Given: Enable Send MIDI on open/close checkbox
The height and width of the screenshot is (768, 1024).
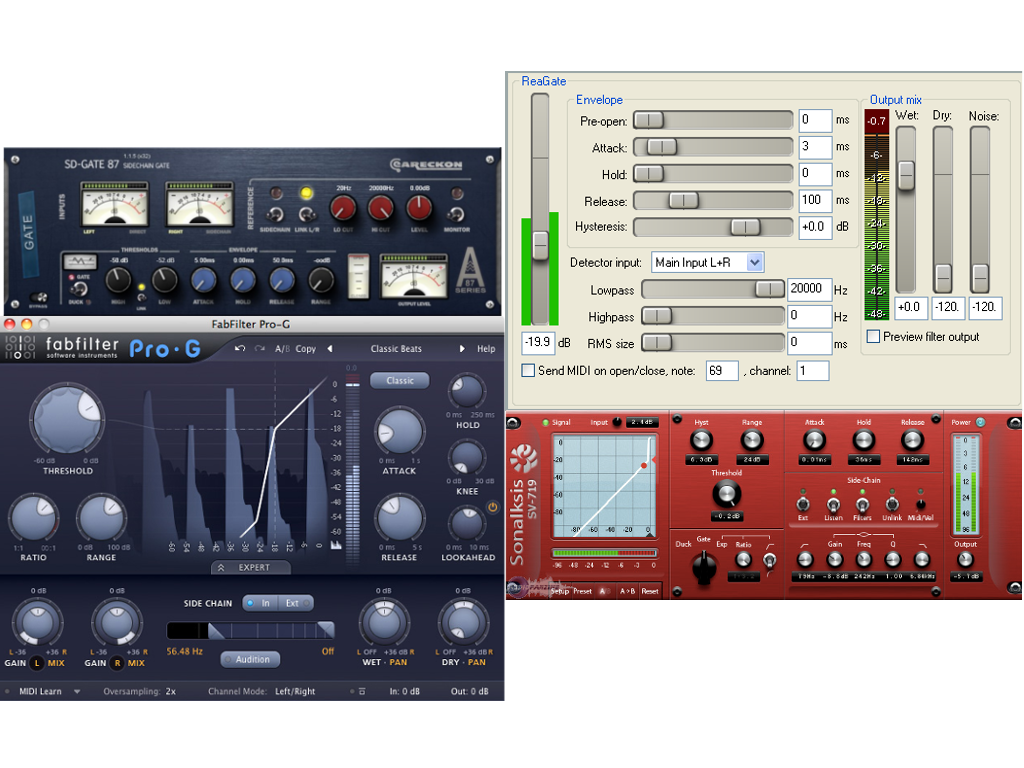Looking at the screenshot, I should click(x=528, y=370).
